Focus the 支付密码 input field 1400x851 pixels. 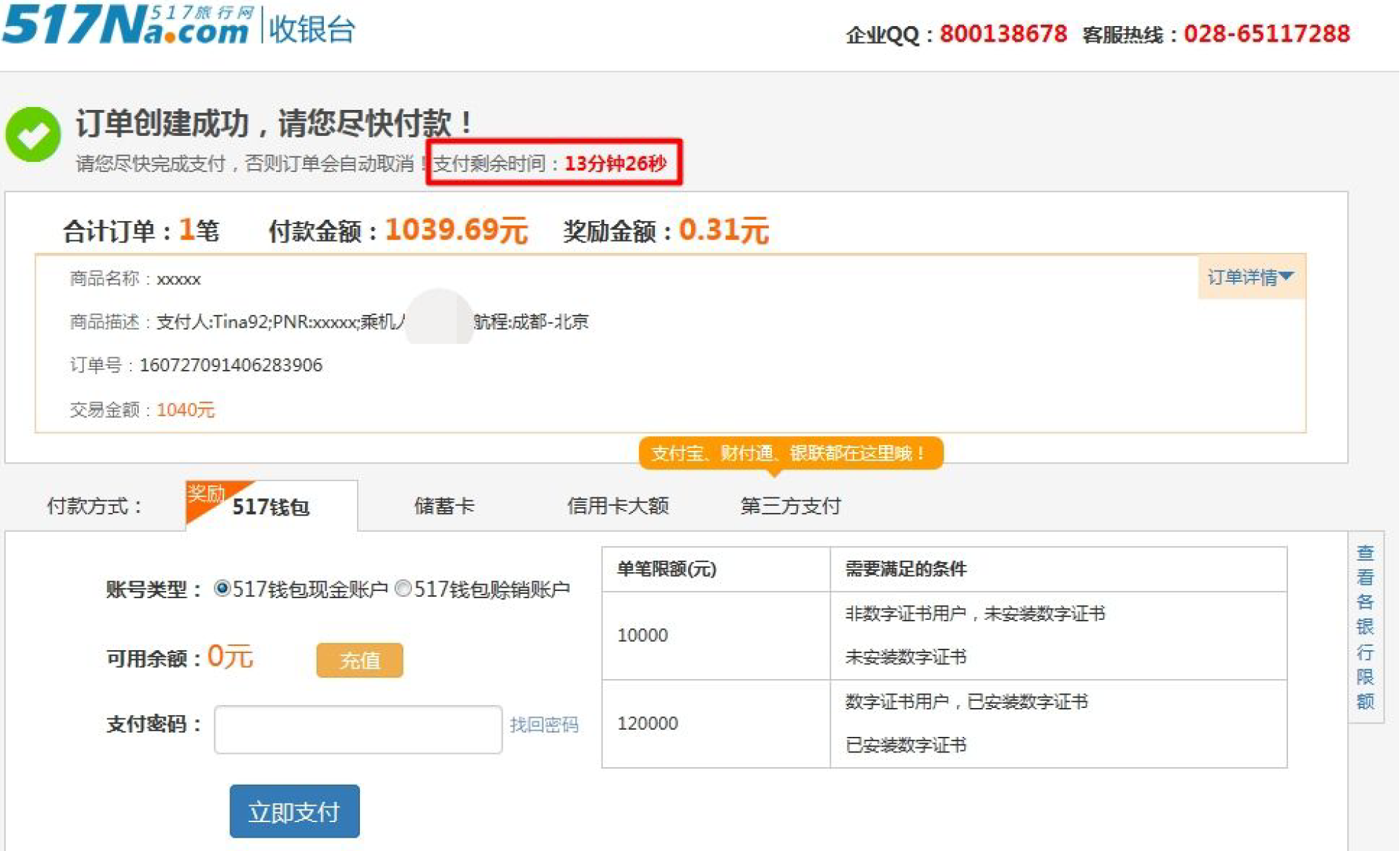(358, 730)
